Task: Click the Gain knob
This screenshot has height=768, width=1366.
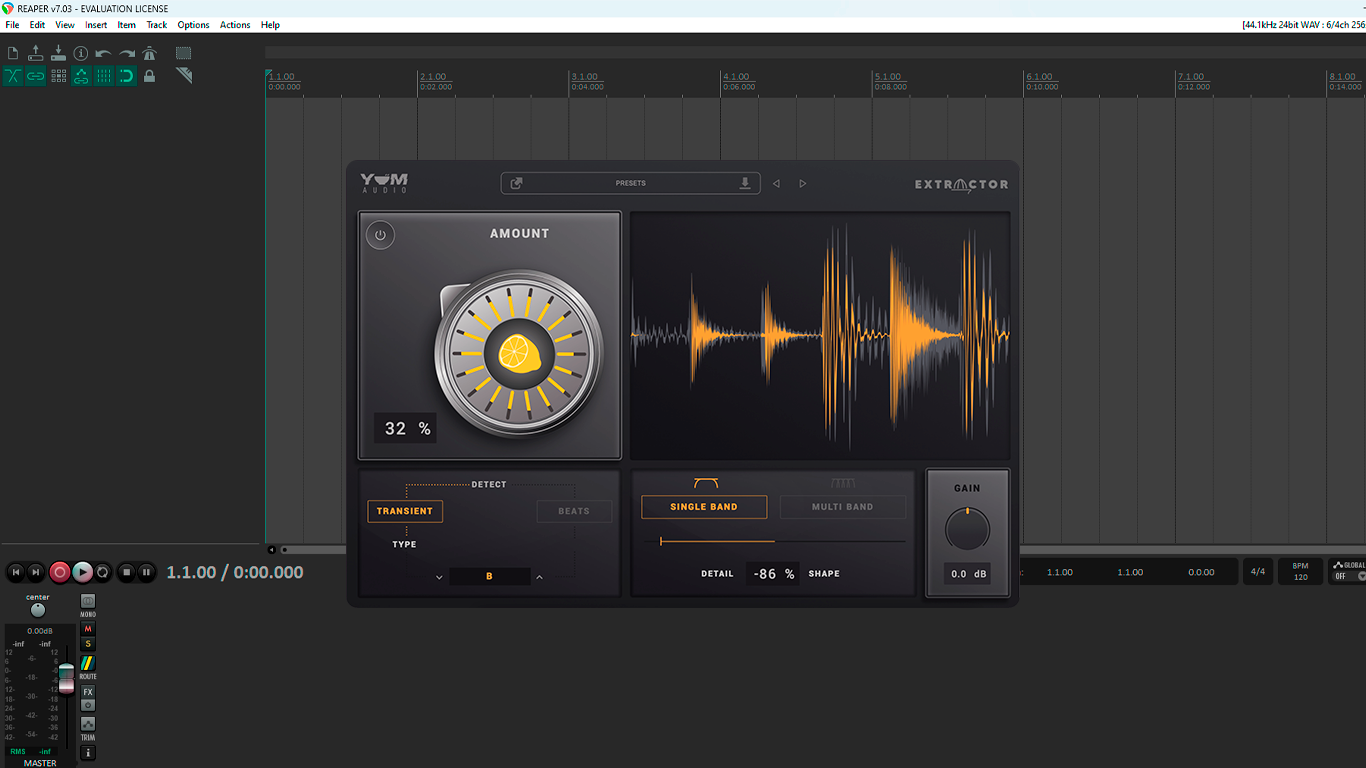Action: pyautogui.click(x=967, y=529)
